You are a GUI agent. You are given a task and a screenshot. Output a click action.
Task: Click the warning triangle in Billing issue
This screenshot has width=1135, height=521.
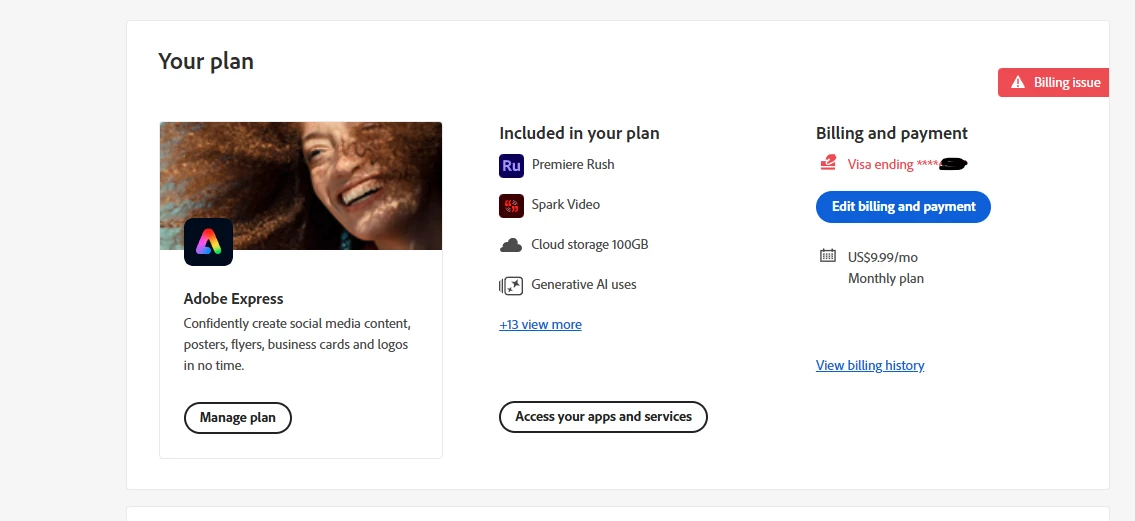[1018, 82]
